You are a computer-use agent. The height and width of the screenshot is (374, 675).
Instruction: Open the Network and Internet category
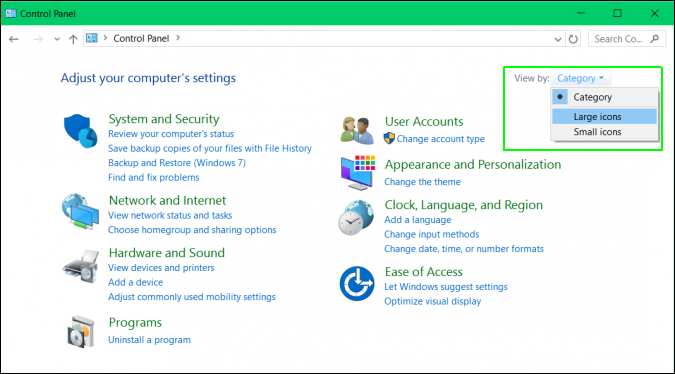pyautogui.click(x=167, y=200)
